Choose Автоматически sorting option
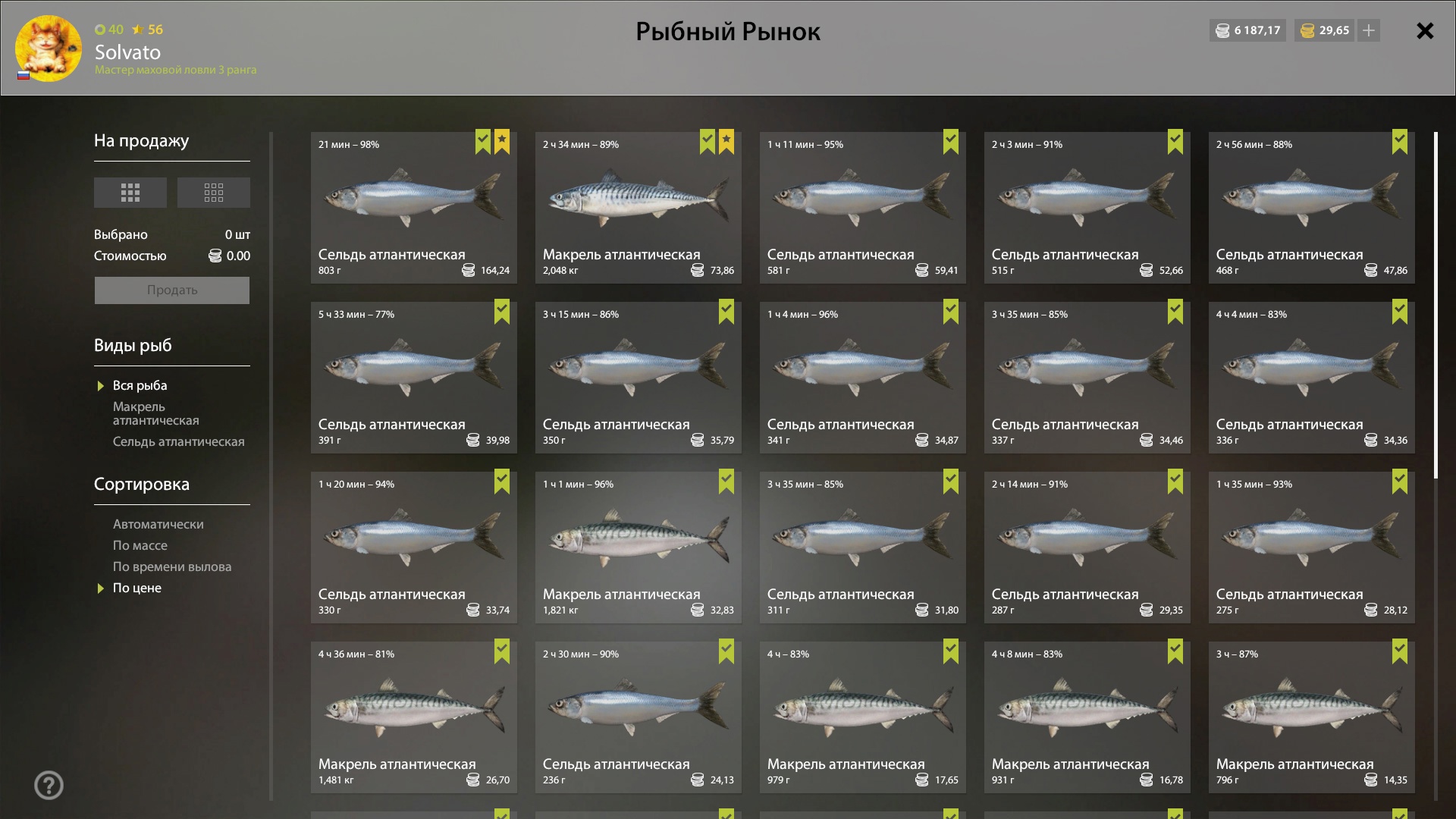This screenshot has height=819, width=1456. point(158,524)
